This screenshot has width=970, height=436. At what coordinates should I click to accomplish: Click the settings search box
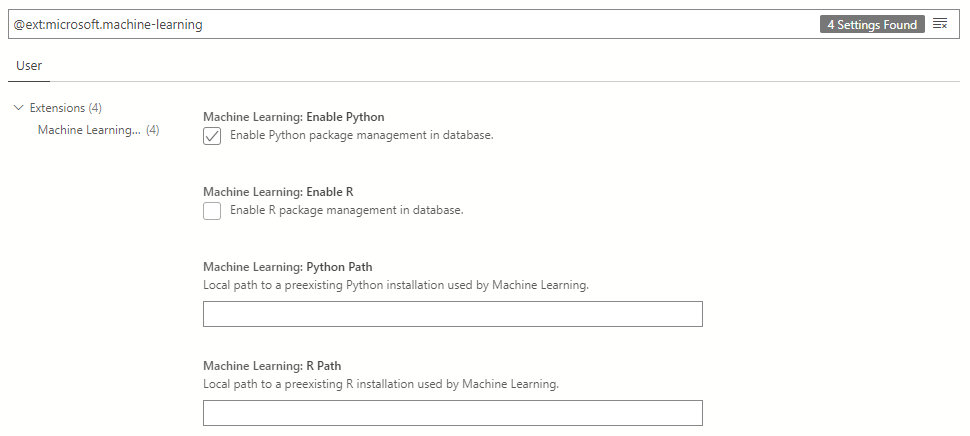click(400, 24)
